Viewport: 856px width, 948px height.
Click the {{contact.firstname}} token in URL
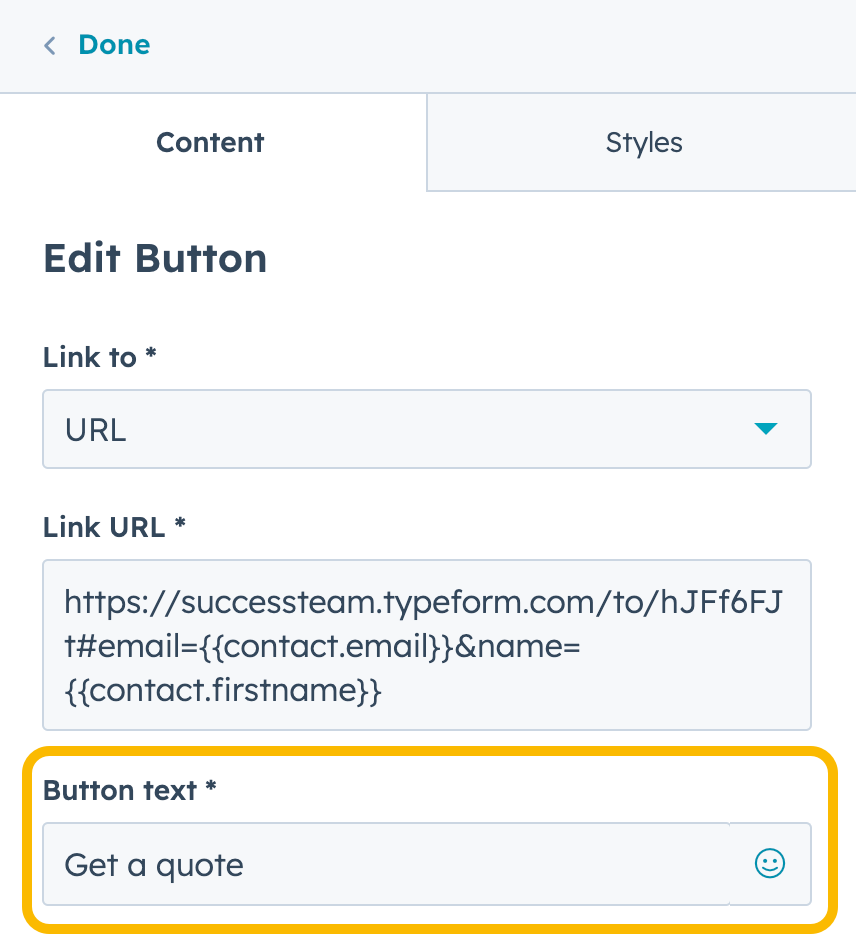pyautogui.click(x=222, y=691)
